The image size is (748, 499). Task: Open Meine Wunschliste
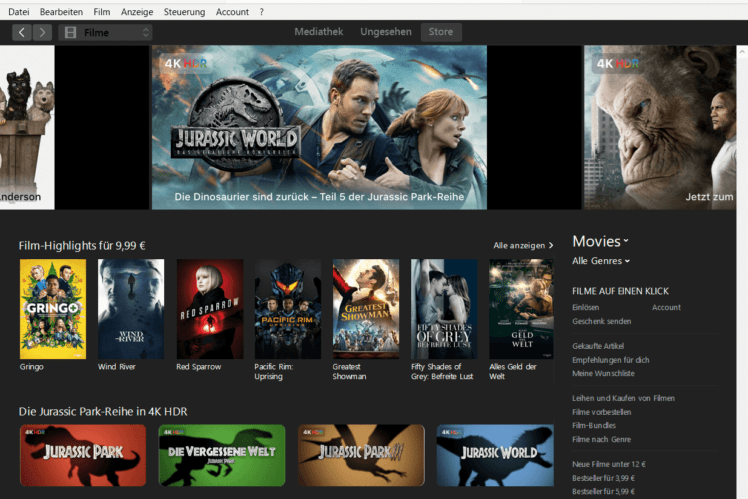click(603, 374)
